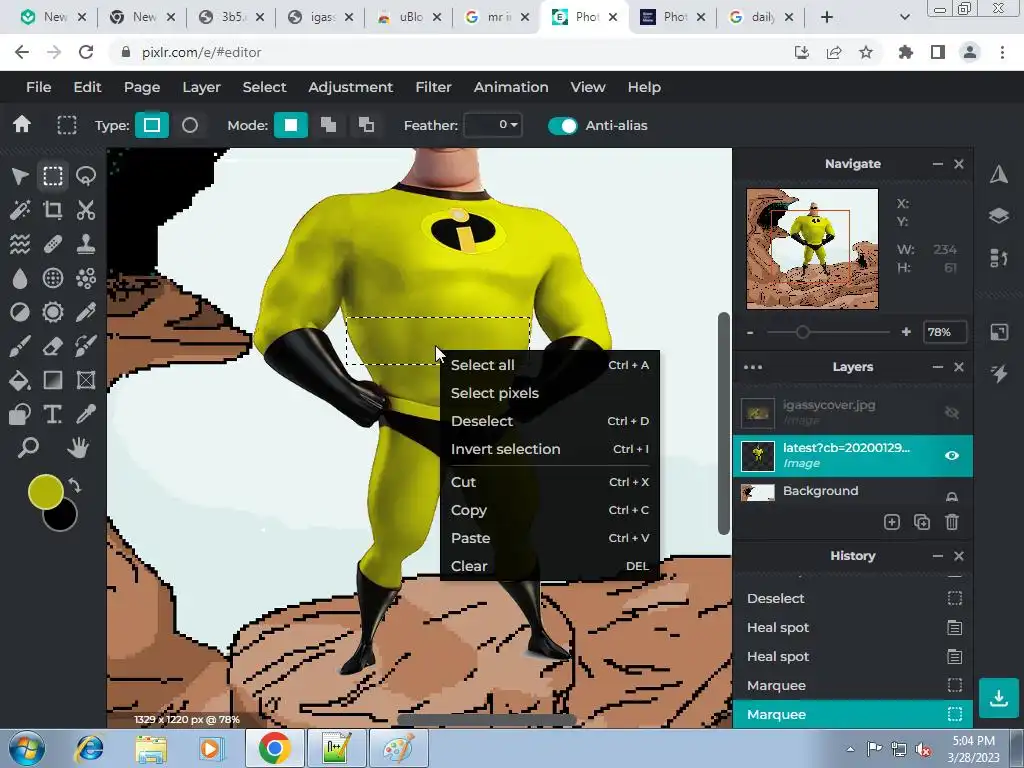Select the Clone stamp tool
The image size is (1024, 768).
pos(86,244)
